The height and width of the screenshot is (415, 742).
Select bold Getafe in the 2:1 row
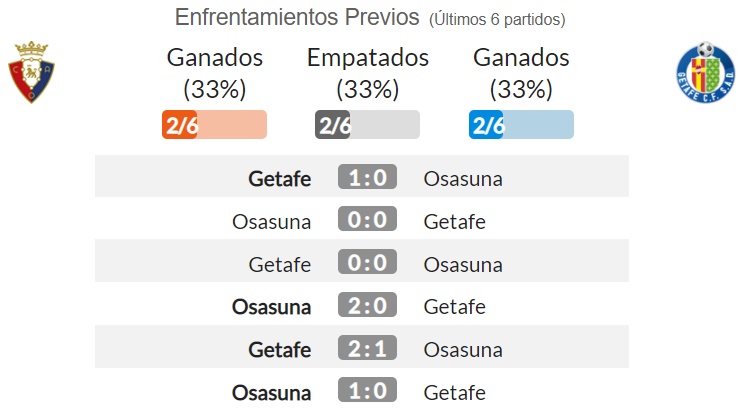(280, 350)
